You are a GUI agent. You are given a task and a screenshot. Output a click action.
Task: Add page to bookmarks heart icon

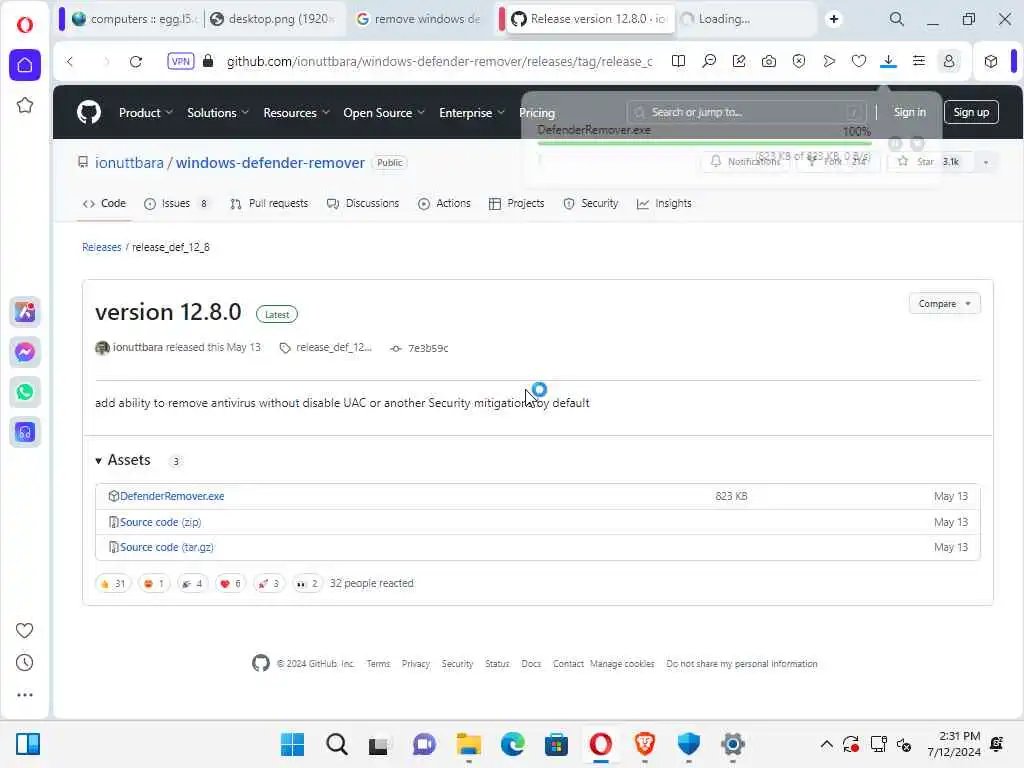click(859, 61)
